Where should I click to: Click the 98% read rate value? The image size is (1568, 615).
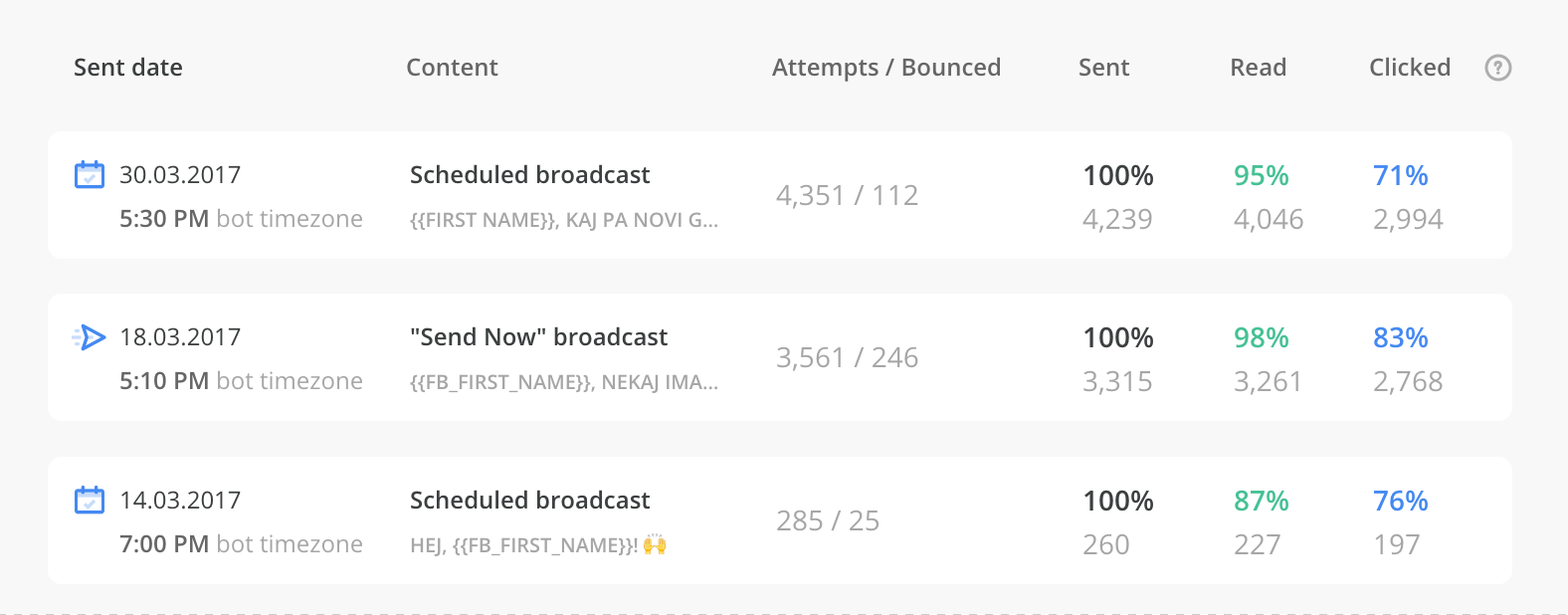point(1261,338)
